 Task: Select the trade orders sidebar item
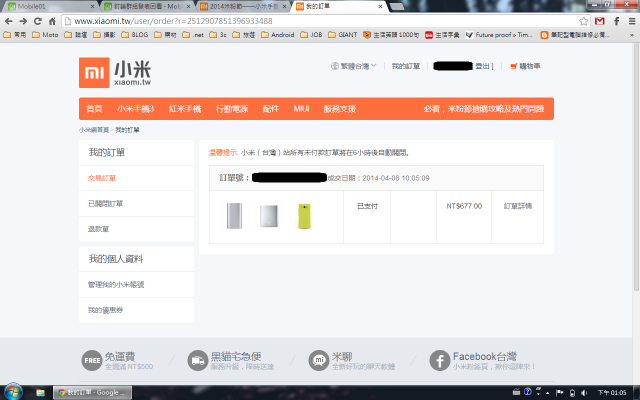click(102, 178)
